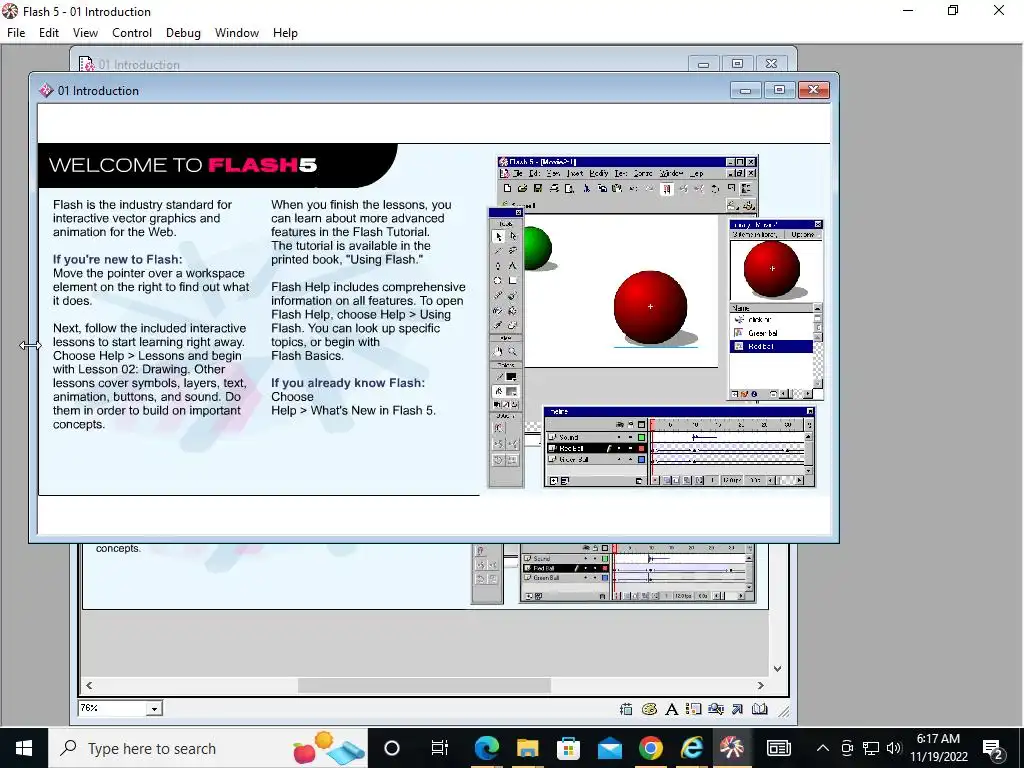Select the Hand tool in the illustrated toolbox
This screenshot has width=1024, height=768.
click(x=498, y=351)
